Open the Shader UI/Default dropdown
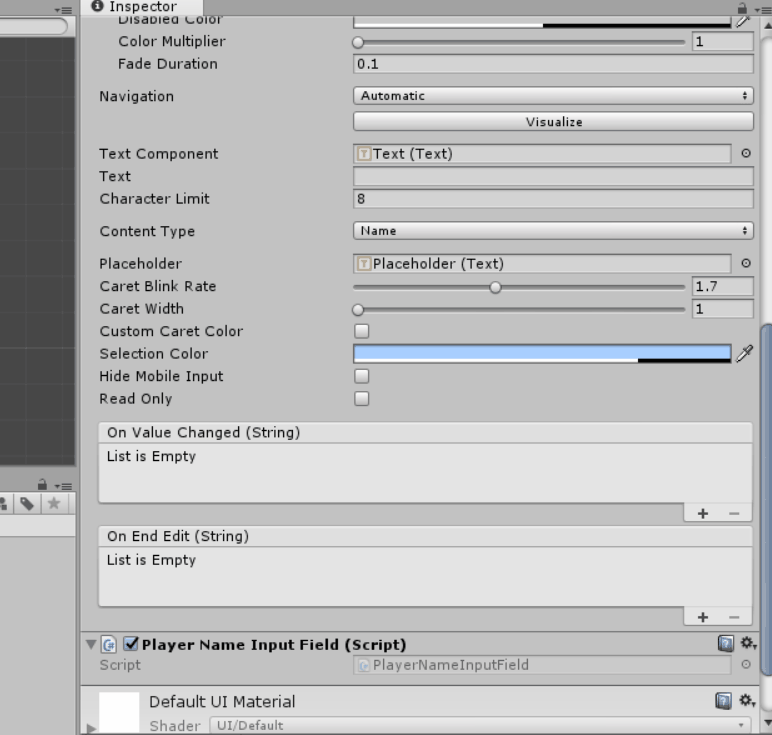 (x=478, y=725)
